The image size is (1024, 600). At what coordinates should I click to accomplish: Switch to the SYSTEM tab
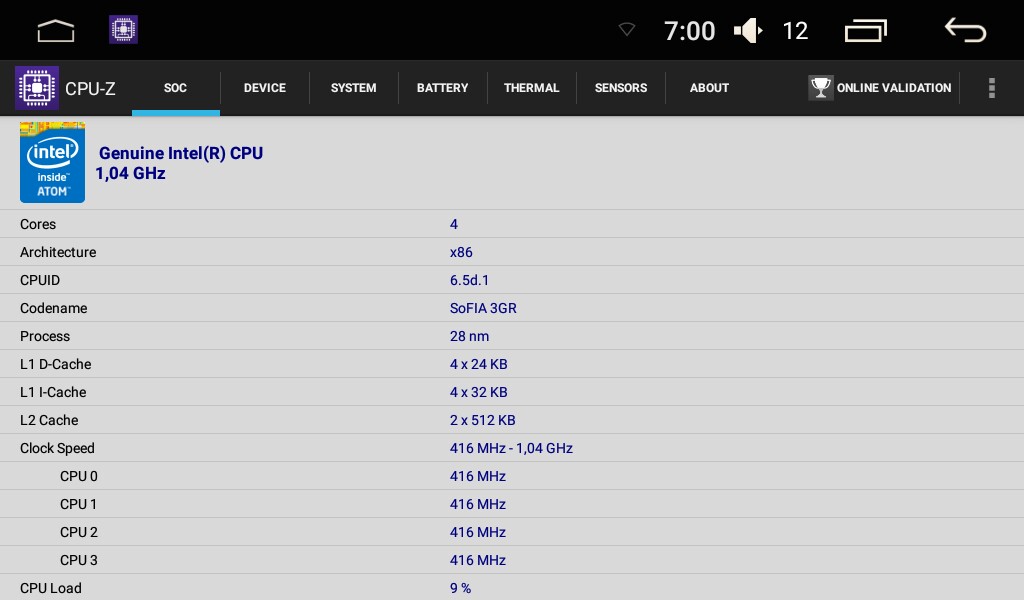[x=353, y=88]
